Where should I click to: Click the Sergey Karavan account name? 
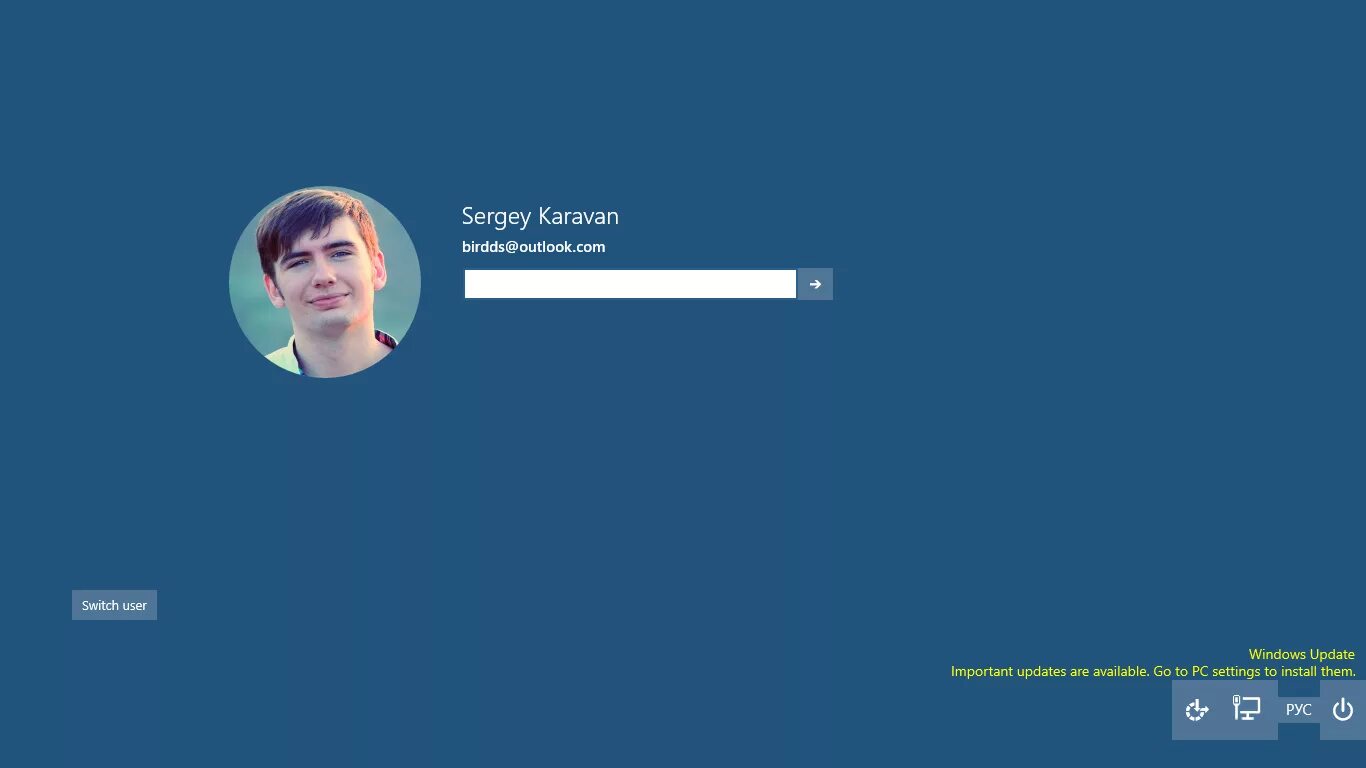point(540,216)
